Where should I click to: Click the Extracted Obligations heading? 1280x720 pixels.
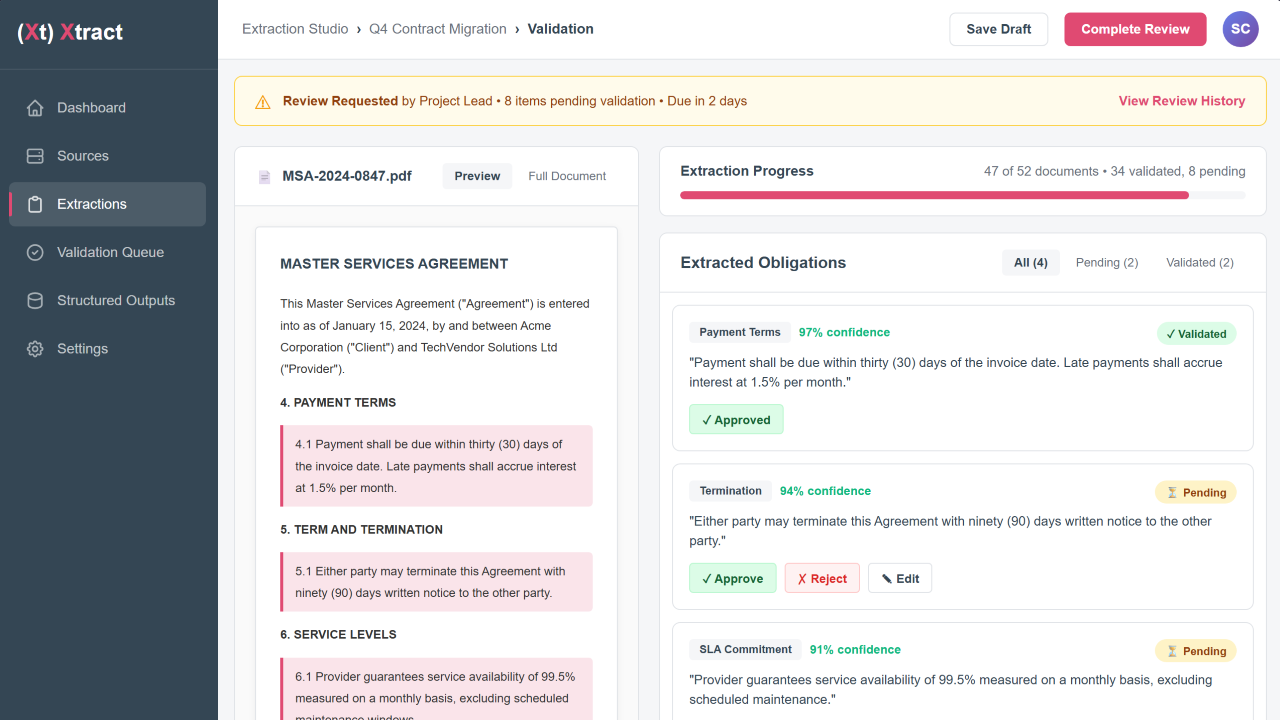pos(763,263)
